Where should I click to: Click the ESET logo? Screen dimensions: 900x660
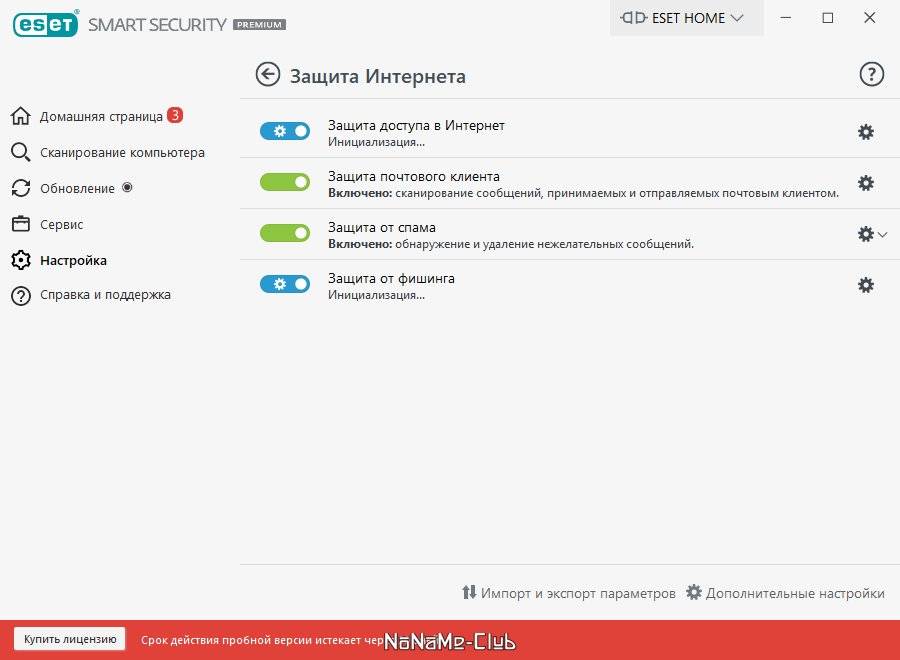click(x=45, y=24)
